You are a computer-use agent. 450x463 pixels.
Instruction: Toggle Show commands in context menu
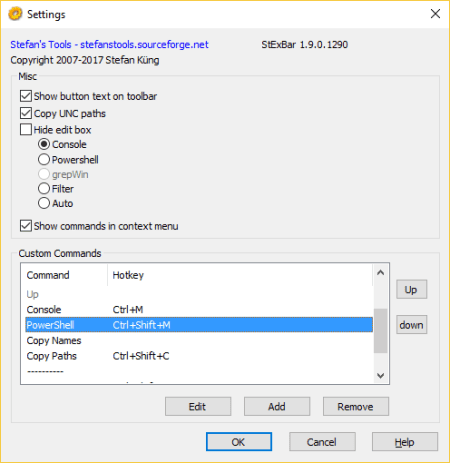[x=26, y=226]
